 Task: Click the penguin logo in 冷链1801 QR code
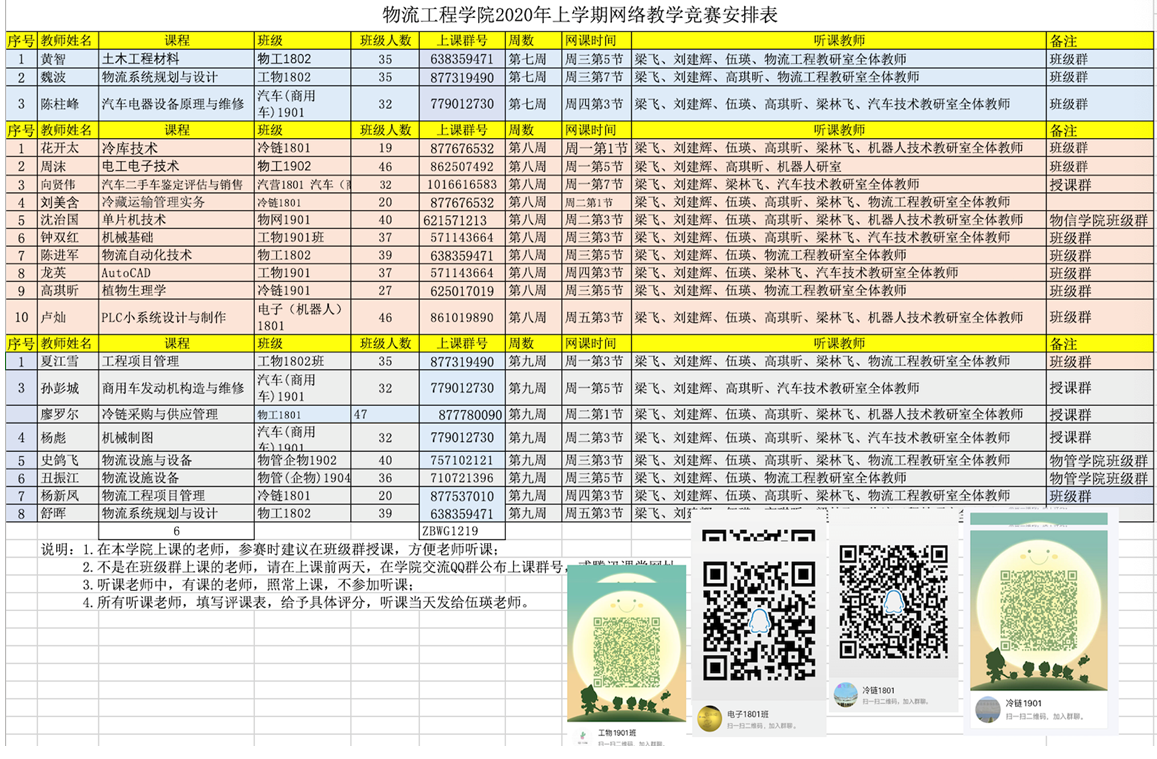891,598
